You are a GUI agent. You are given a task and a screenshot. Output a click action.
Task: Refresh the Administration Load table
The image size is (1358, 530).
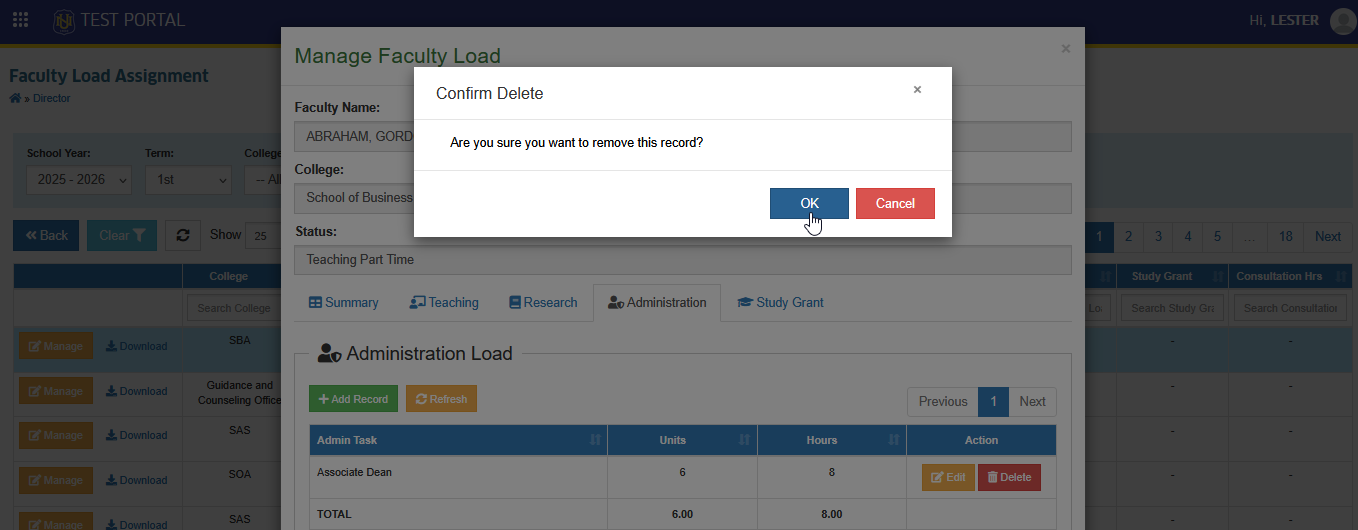(x=441, y=399)
